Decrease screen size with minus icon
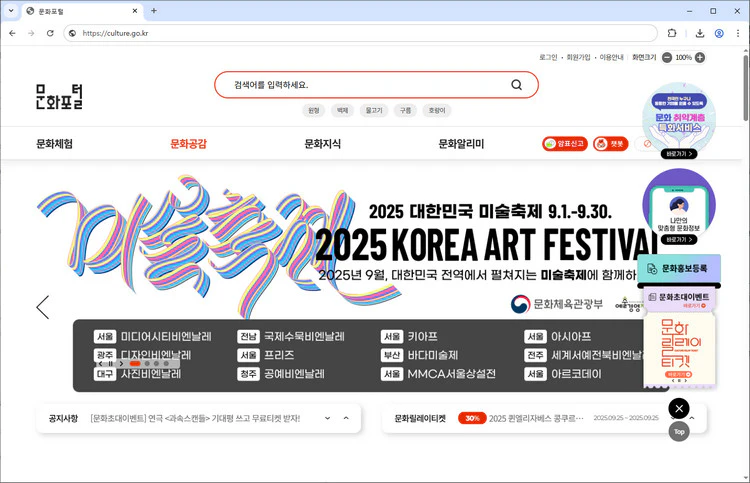Viewport: 750px width, 483px height. pos(667,57)
